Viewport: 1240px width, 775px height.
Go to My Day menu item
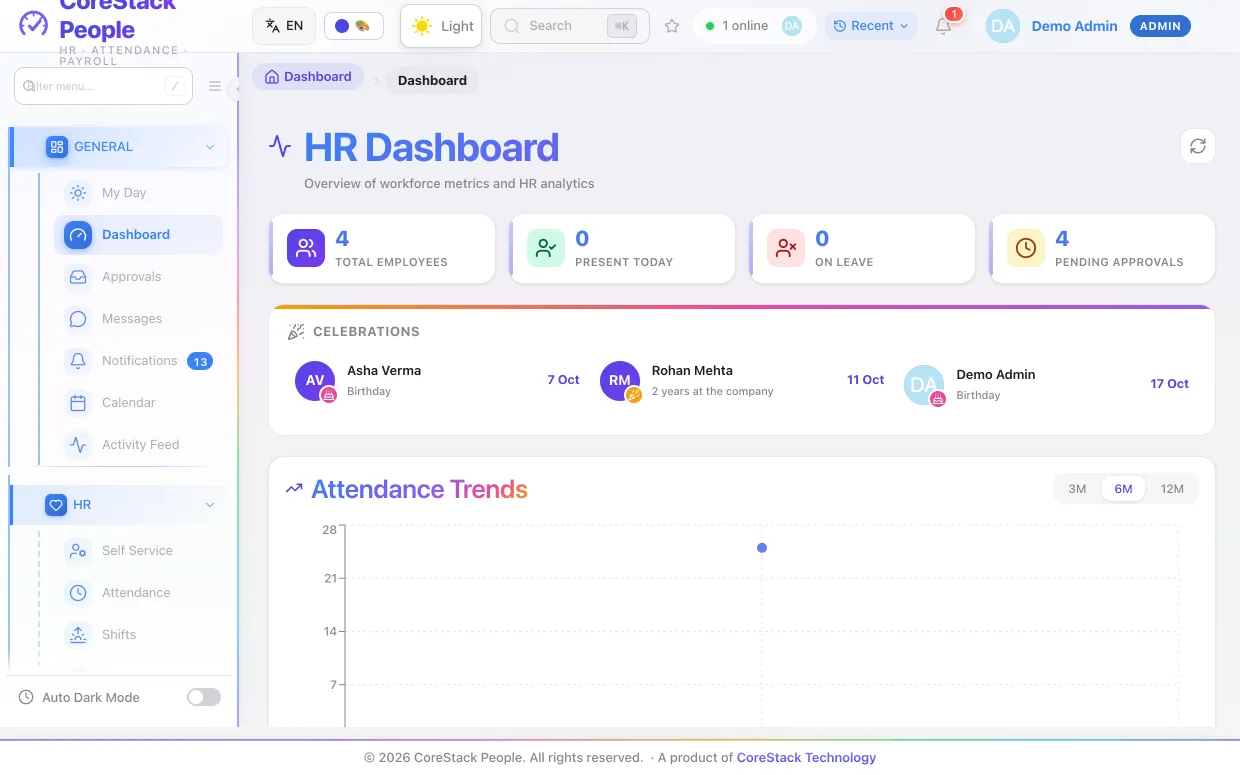[139, 193]
